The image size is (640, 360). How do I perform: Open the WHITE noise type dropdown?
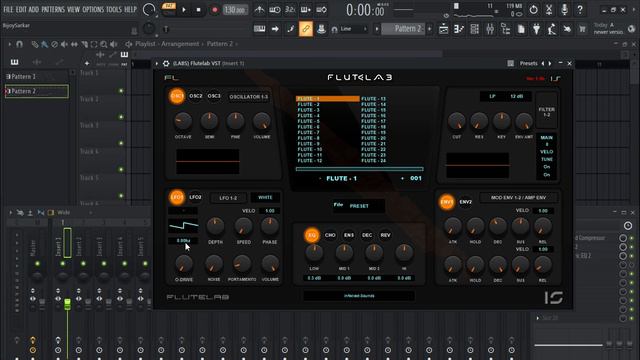click(x=265, y=198)
